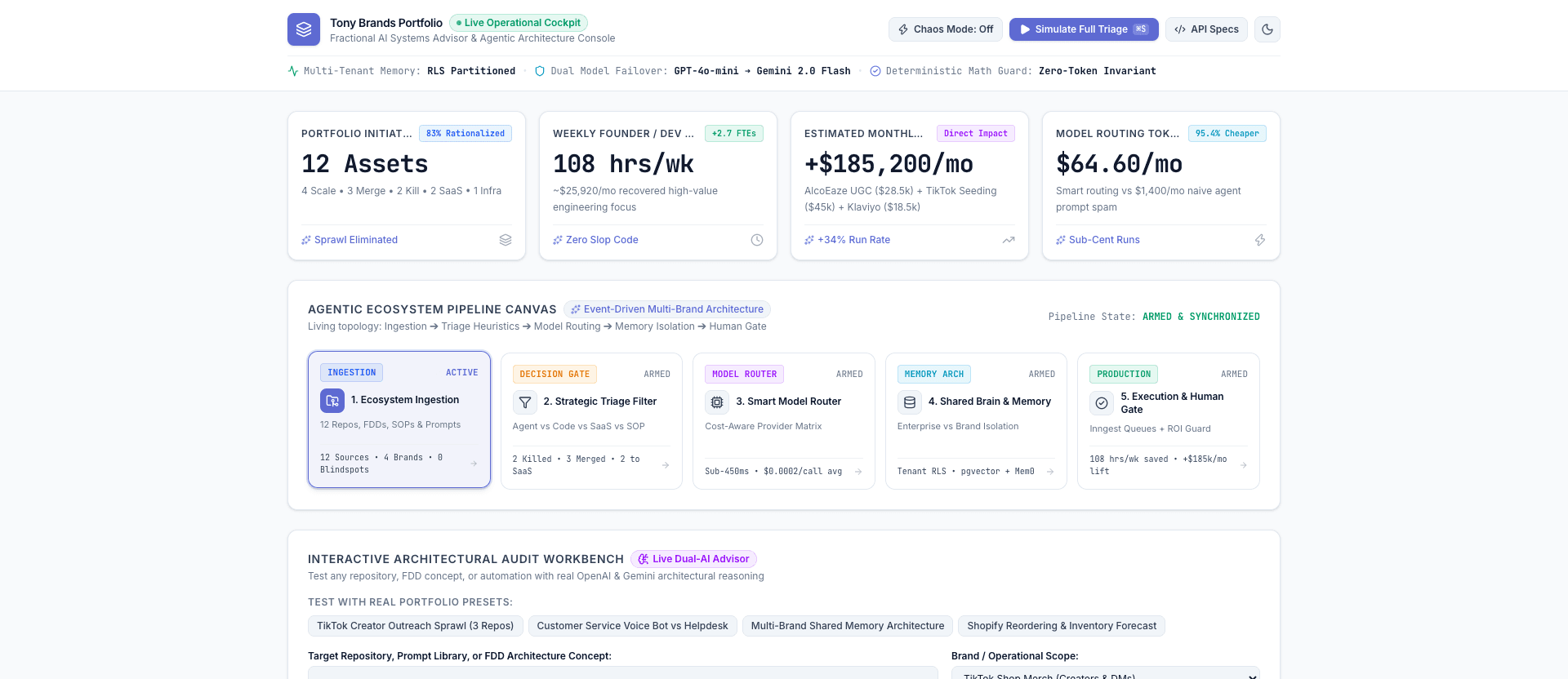Screen dimensions: 1568x679
Task: Click the pulse icon beside Multi-Tenant Memory
Action: point(293,71)
